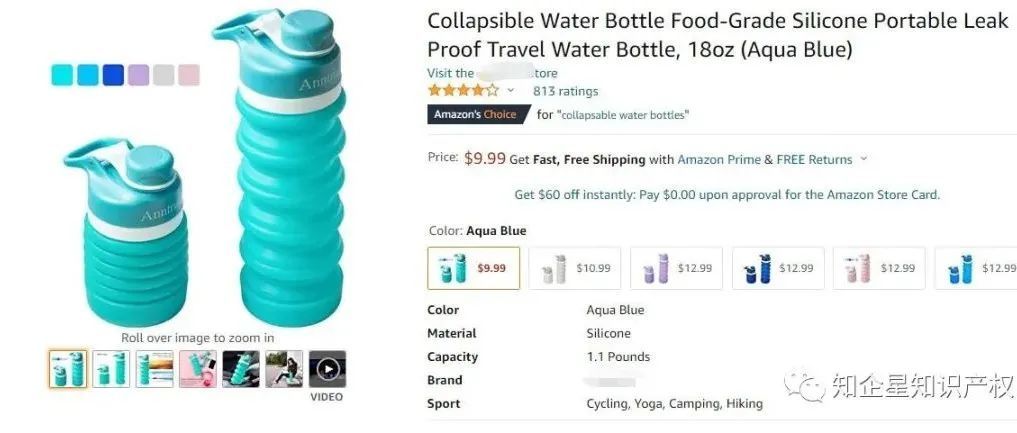Image resolution: width=1017 pixels, height=433 pixels.
Task: Open the 813 ratings link
Action: [x=565, y=91]
